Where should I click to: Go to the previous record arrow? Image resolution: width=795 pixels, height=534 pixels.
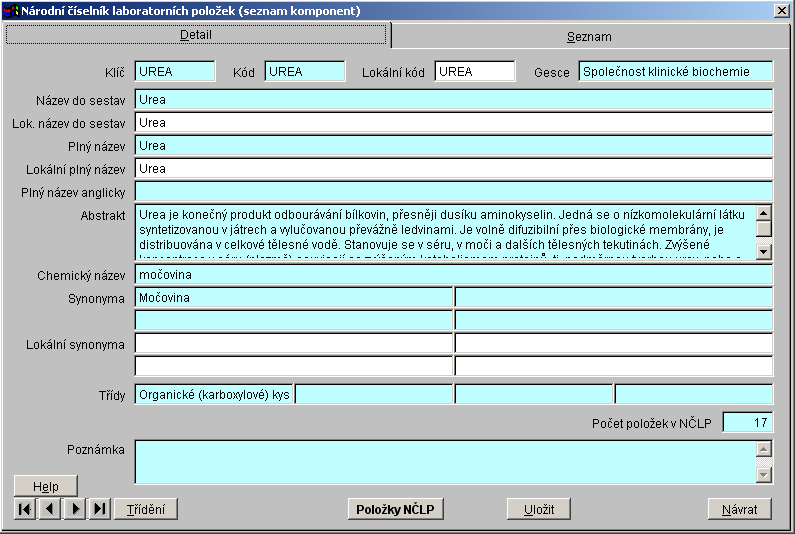[50, 509]
